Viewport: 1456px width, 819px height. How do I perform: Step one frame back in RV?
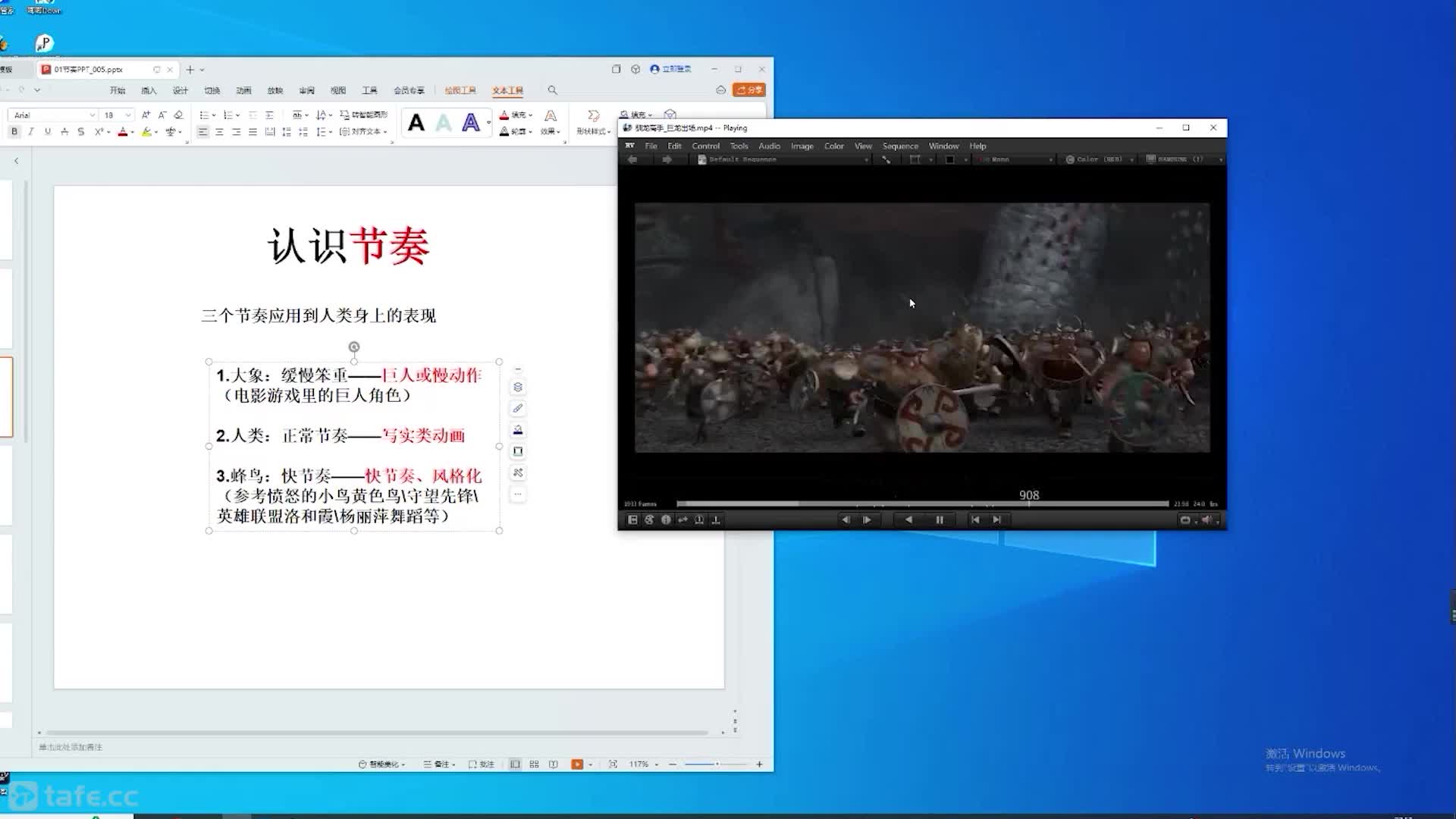click(x=846, y=520)
